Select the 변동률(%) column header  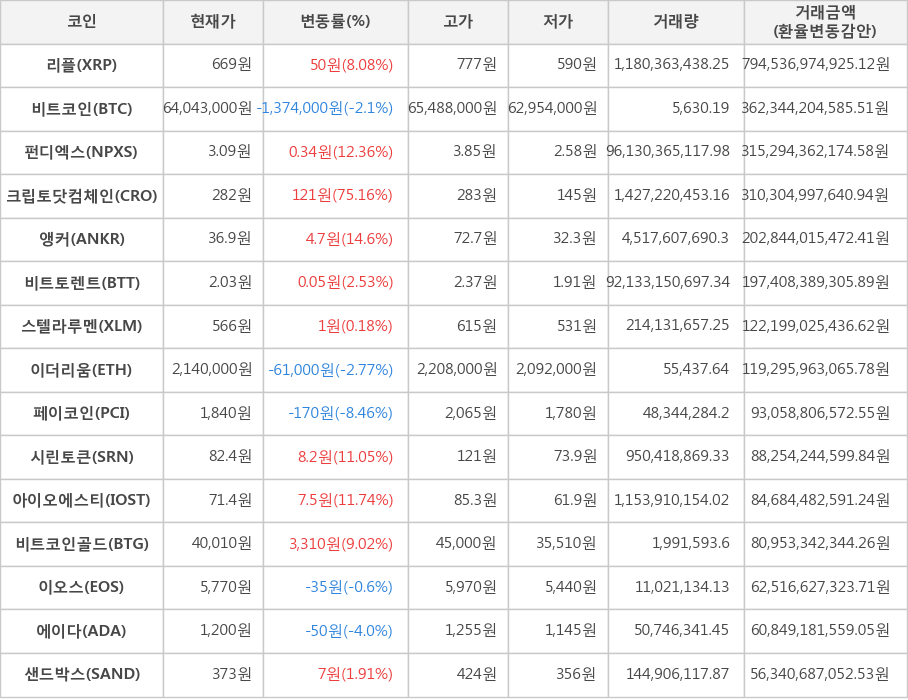[335, 22]
